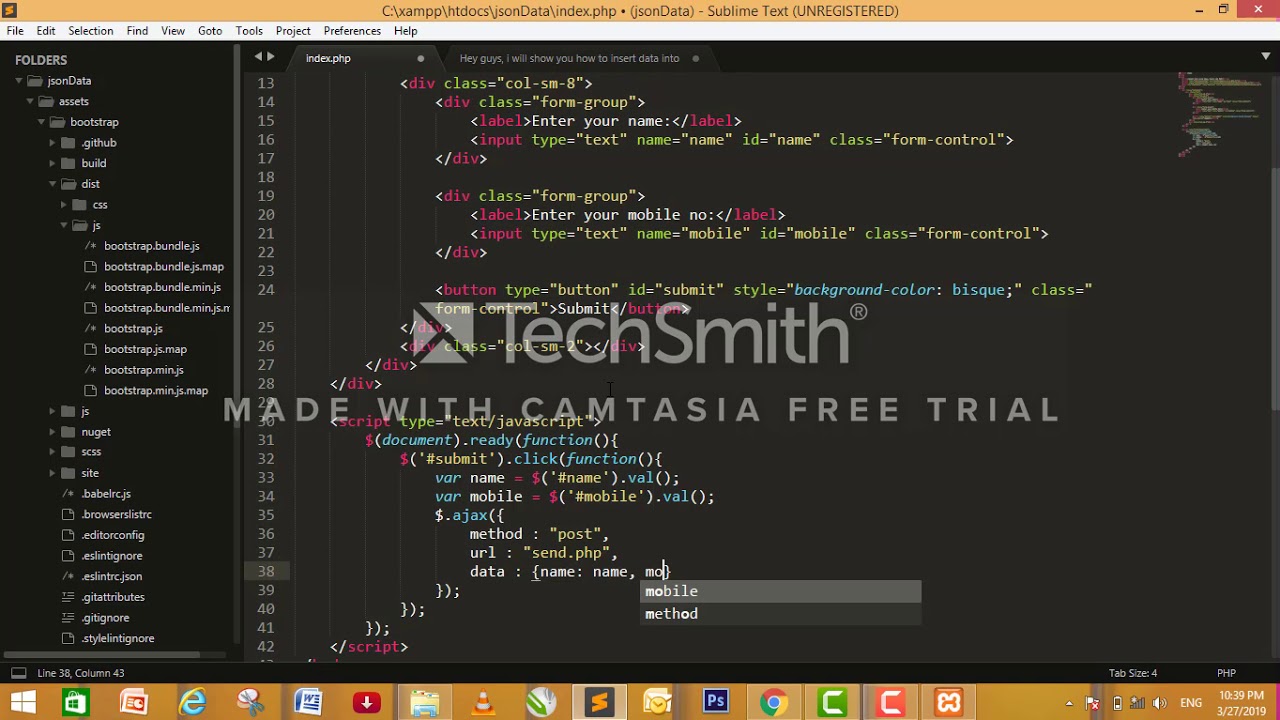1280x720 pixels.
Task: Open VLC media player from taskbar
Action: 483,702
